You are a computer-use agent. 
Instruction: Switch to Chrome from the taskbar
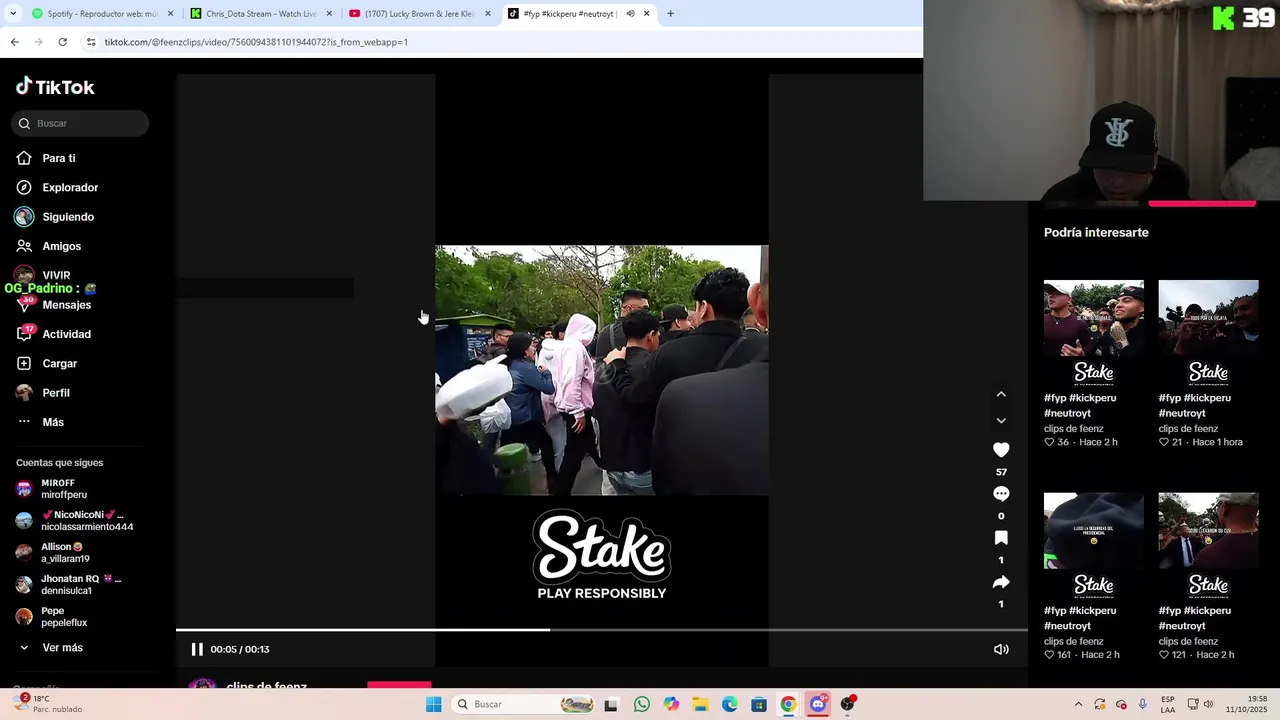pyautogui.click(x=788, y=704)
